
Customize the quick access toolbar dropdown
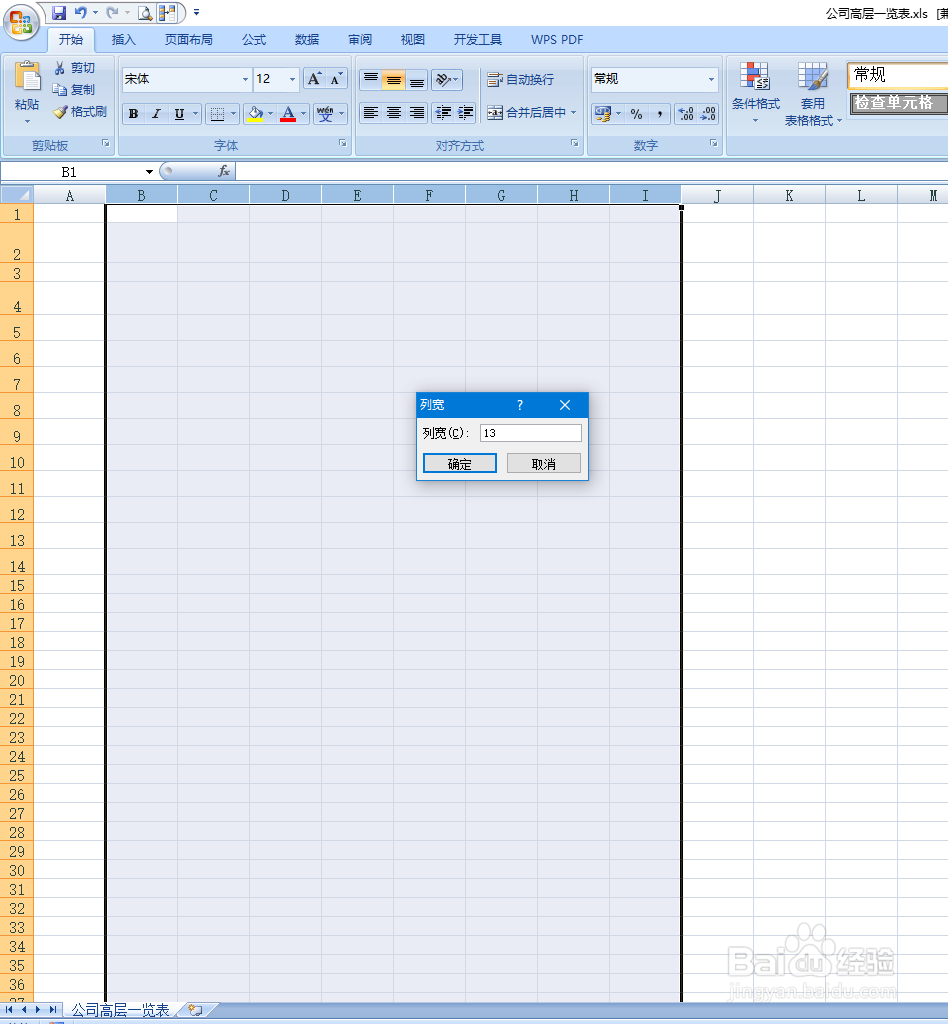[197, 12]
